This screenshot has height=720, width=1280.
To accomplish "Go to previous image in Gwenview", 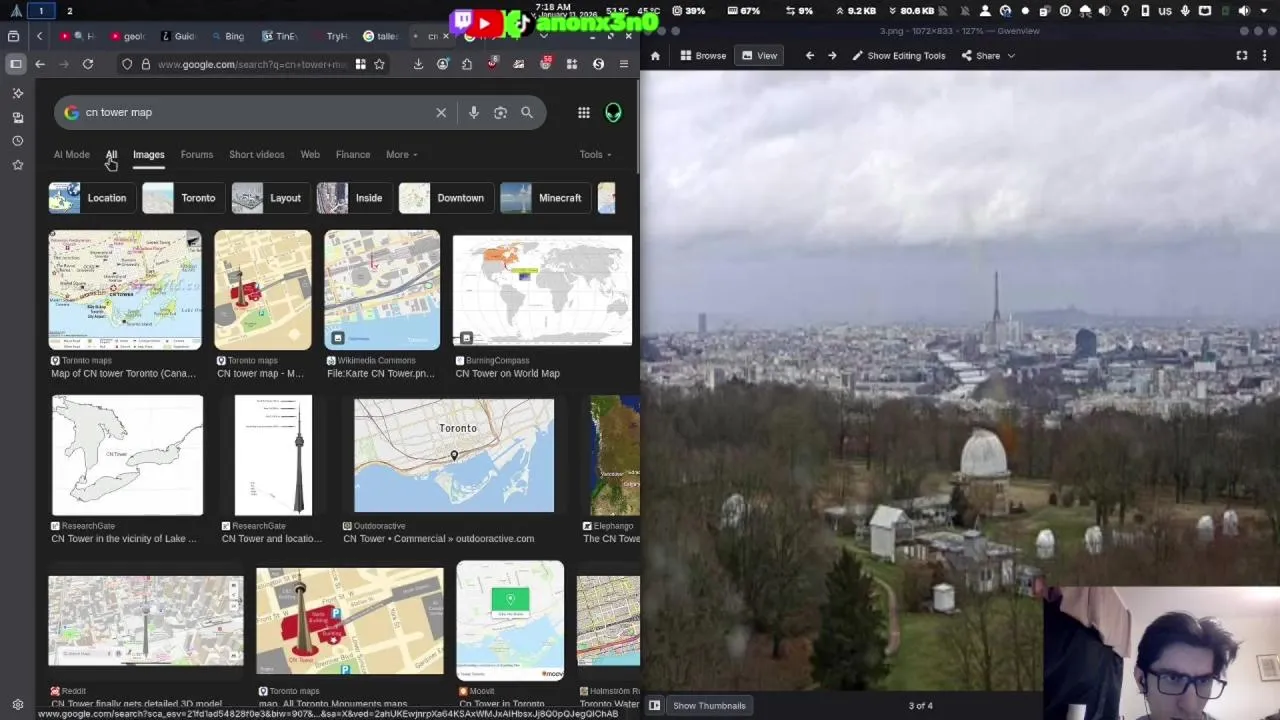I will [x=810, y=56].
